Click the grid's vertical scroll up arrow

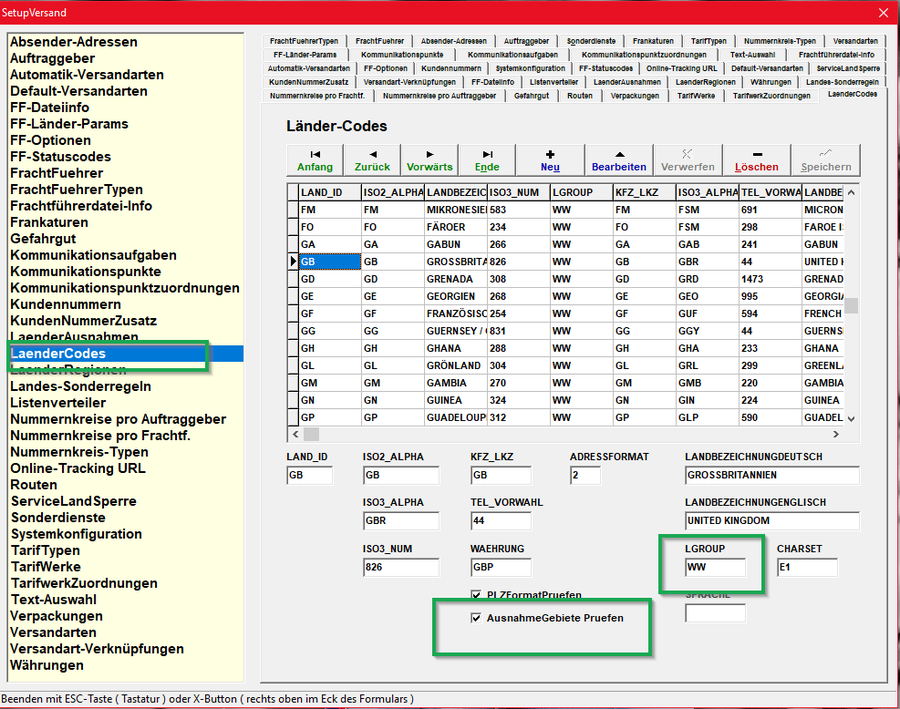tap(851, 190)
